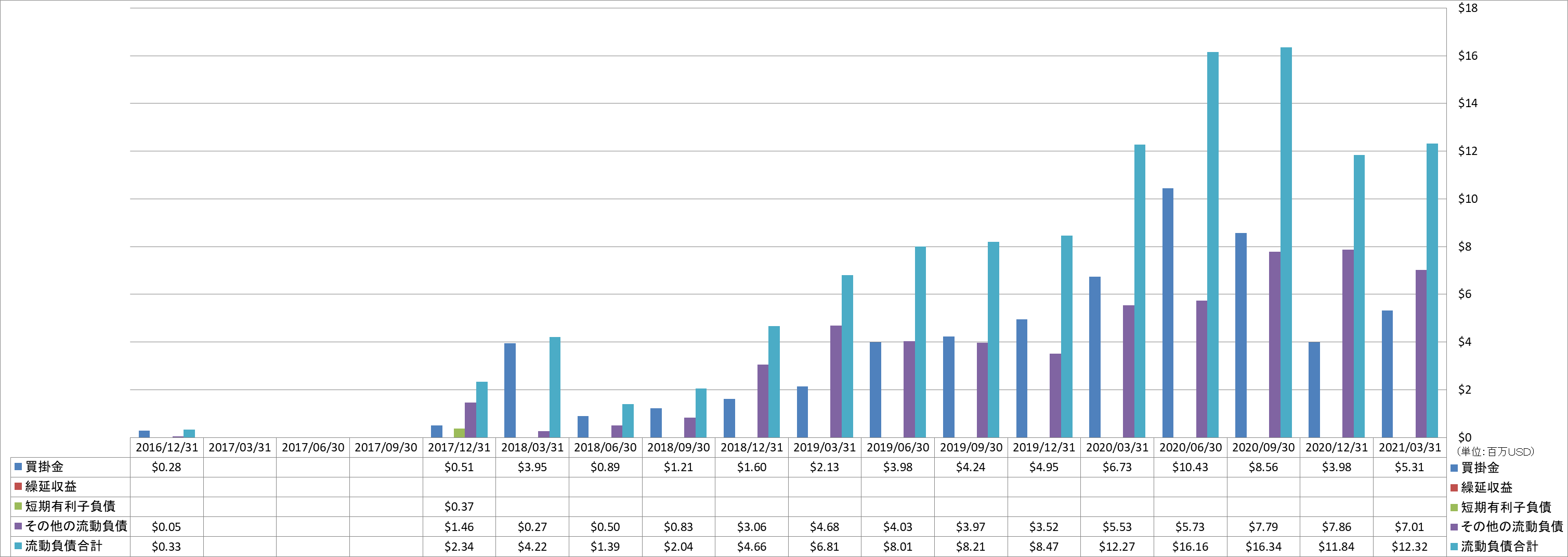Click the 2017/03/31 date axis label
The image size is (1568, 557).
pos(240,447)
